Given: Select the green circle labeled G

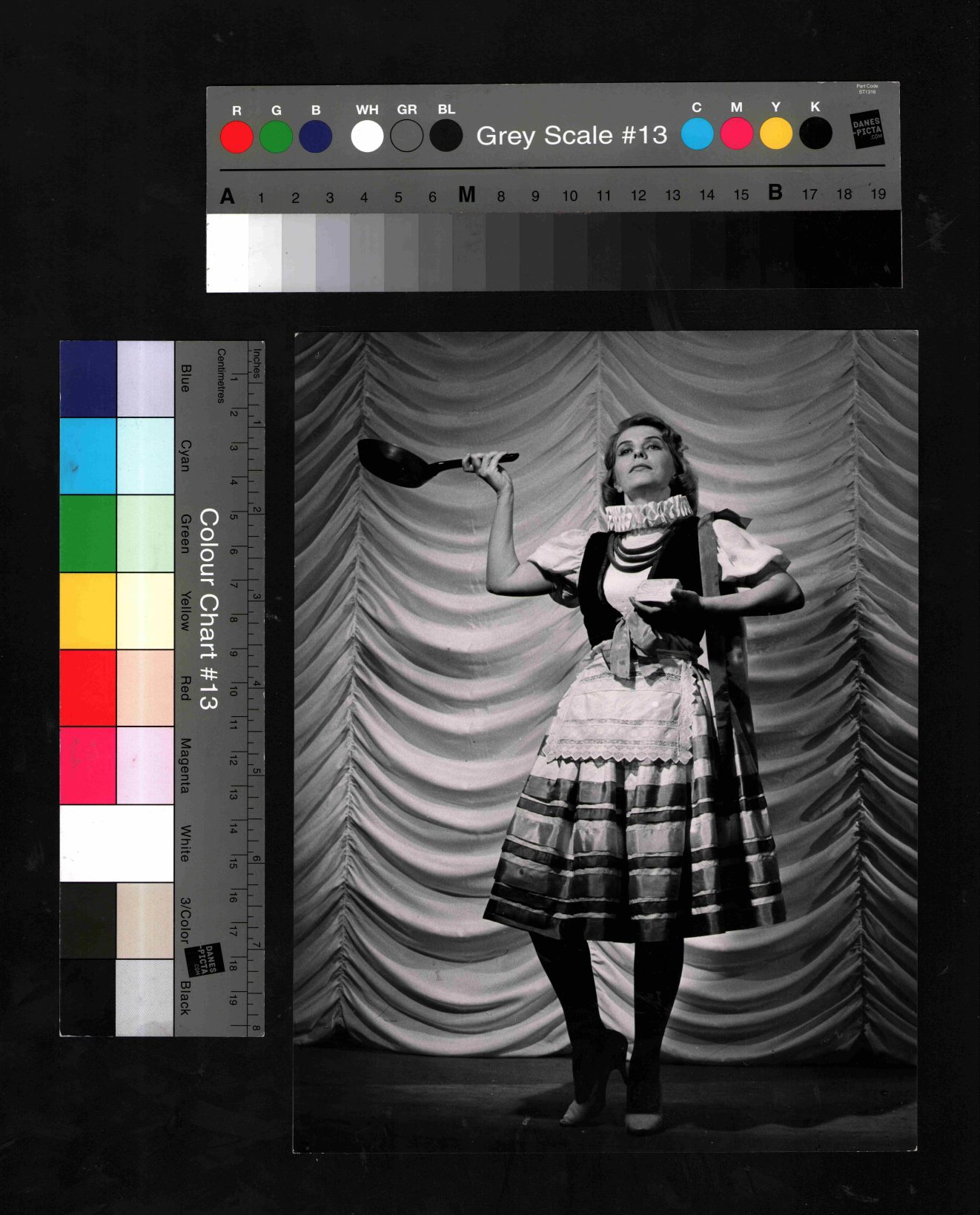Looking at the screenshot, I should pyautogui.click(x=276, y=137).
